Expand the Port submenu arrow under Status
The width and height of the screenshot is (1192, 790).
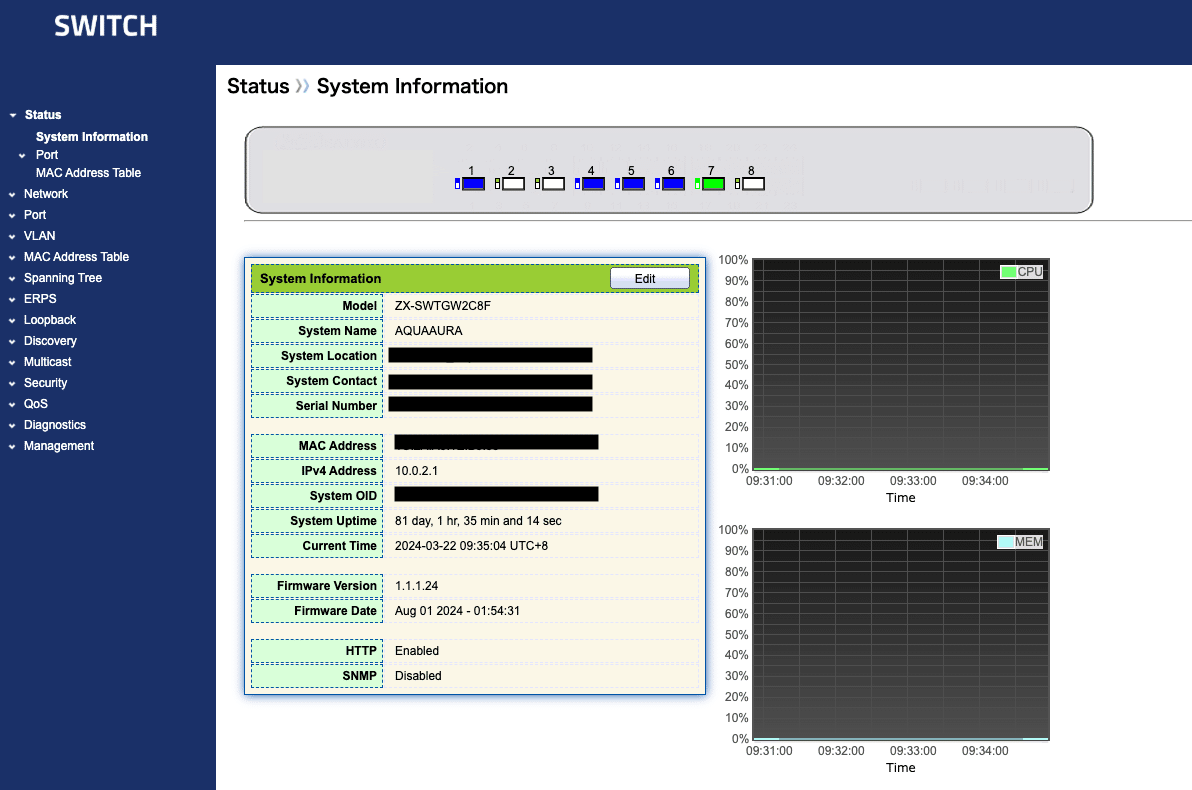(22, 156)
